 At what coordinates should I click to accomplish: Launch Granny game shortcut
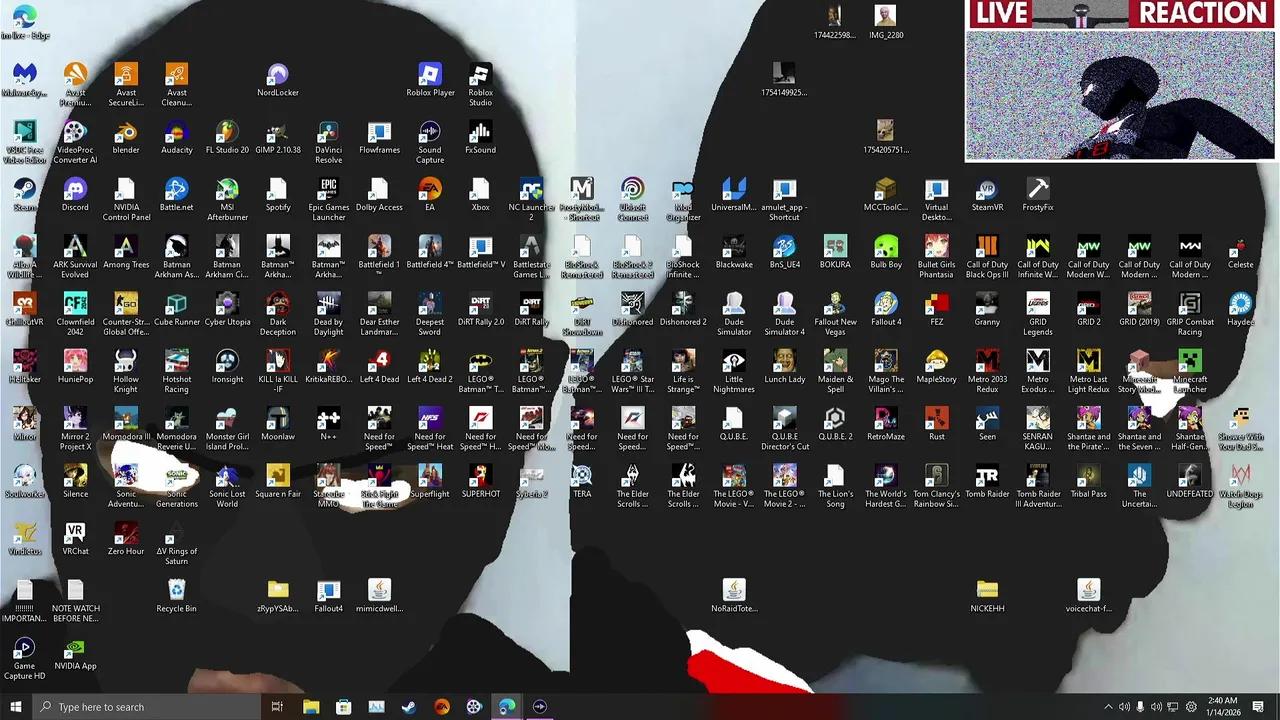click(x=987, y=310)
